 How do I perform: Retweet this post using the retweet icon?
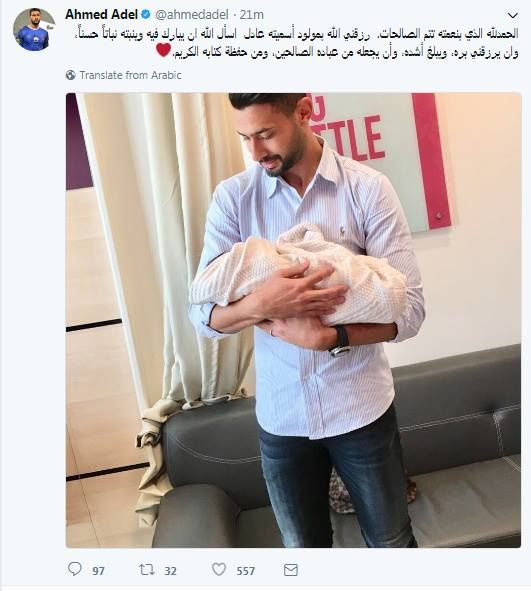[146, 570]
